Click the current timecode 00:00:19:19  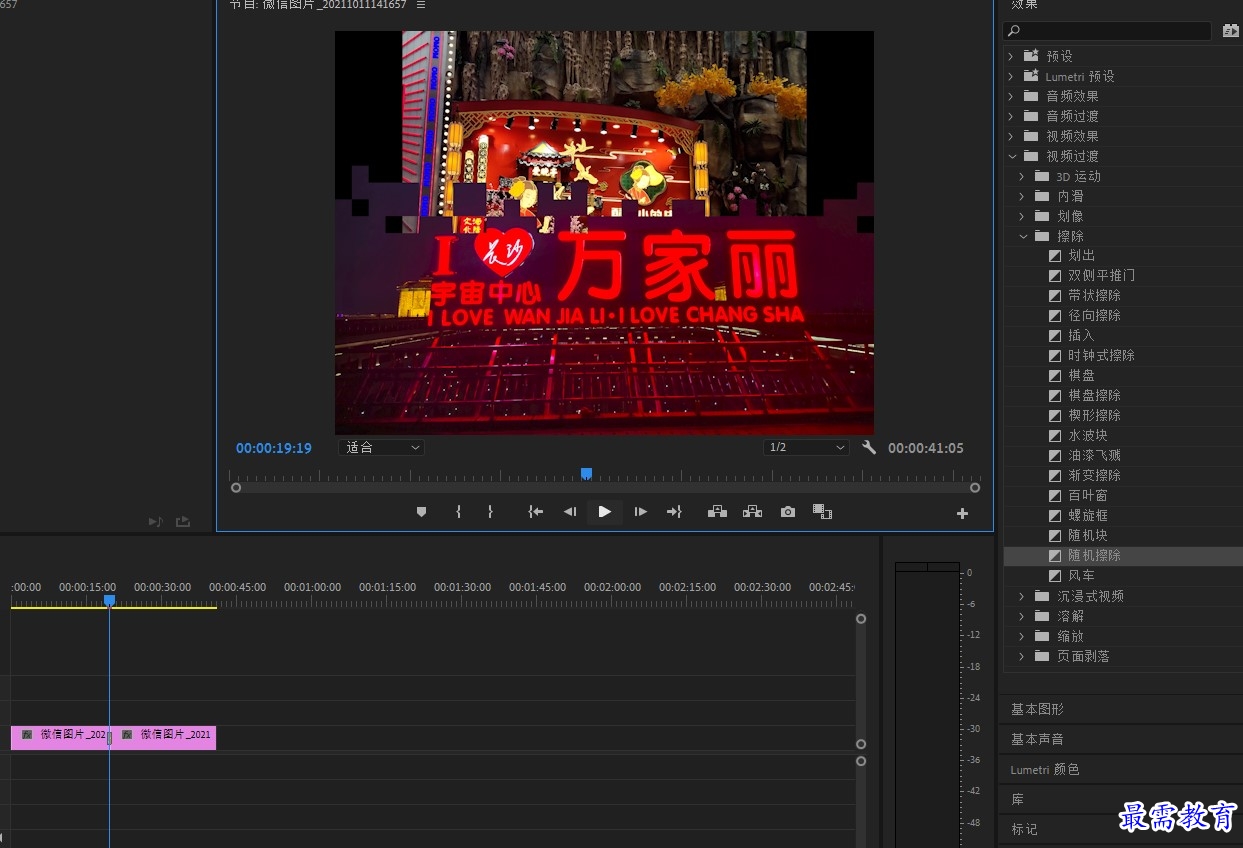[x=274, y=448]
